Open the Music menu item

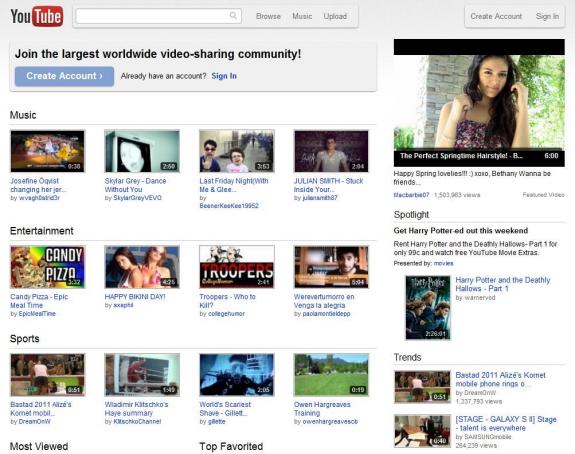(302, 16)
